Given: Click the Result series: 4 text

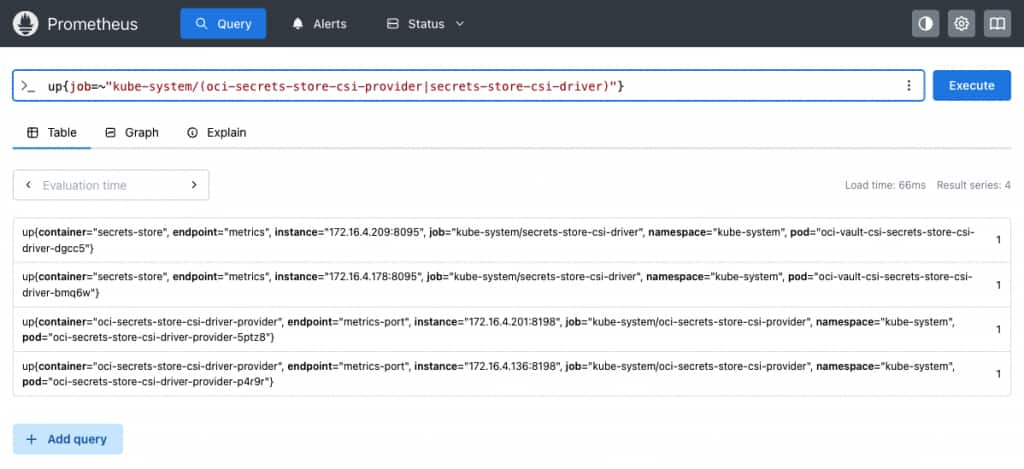Looking at the screenshot, I should (x=974, y=185).
